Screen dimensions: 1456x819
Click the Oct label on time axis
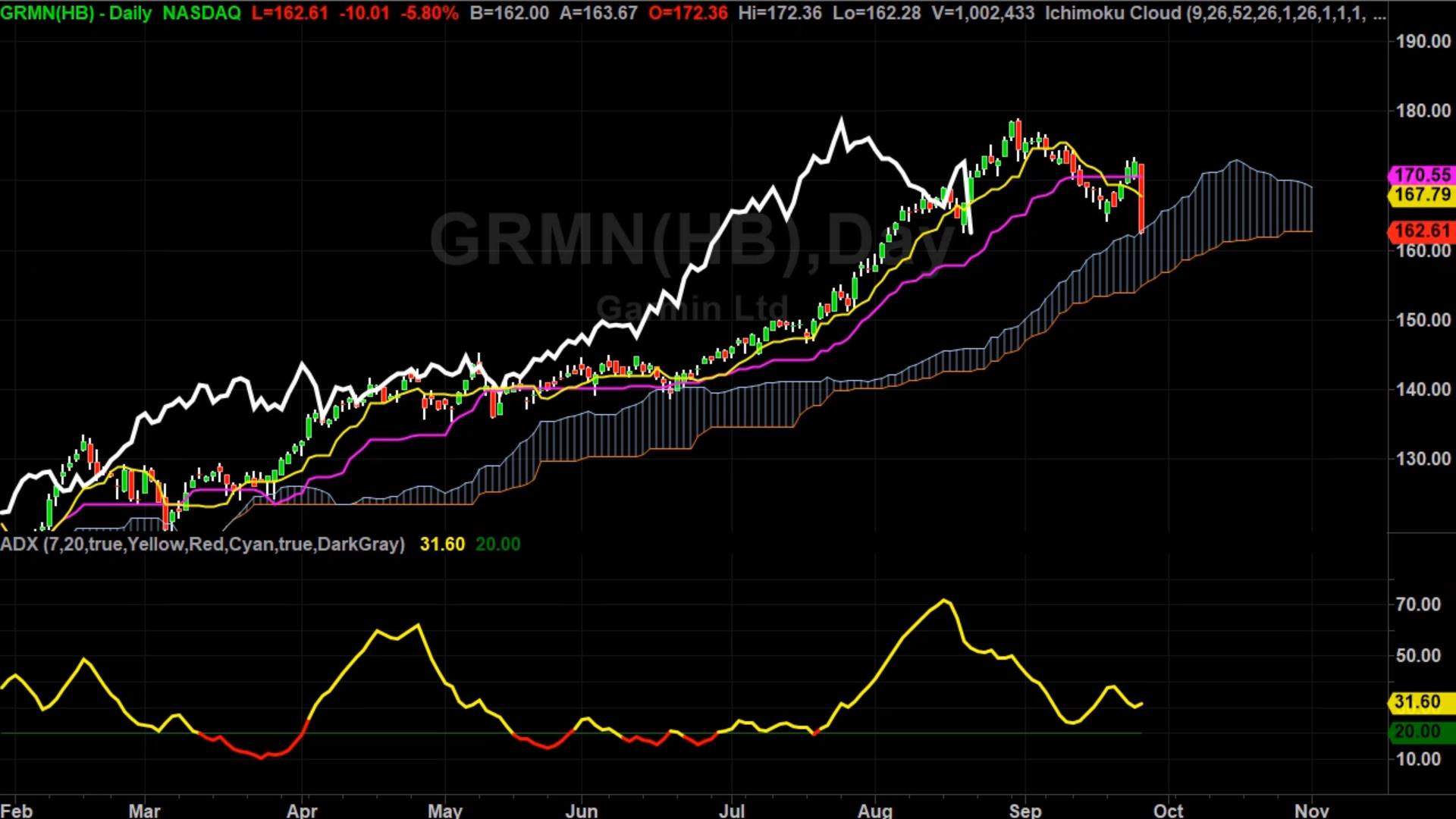1168,810
